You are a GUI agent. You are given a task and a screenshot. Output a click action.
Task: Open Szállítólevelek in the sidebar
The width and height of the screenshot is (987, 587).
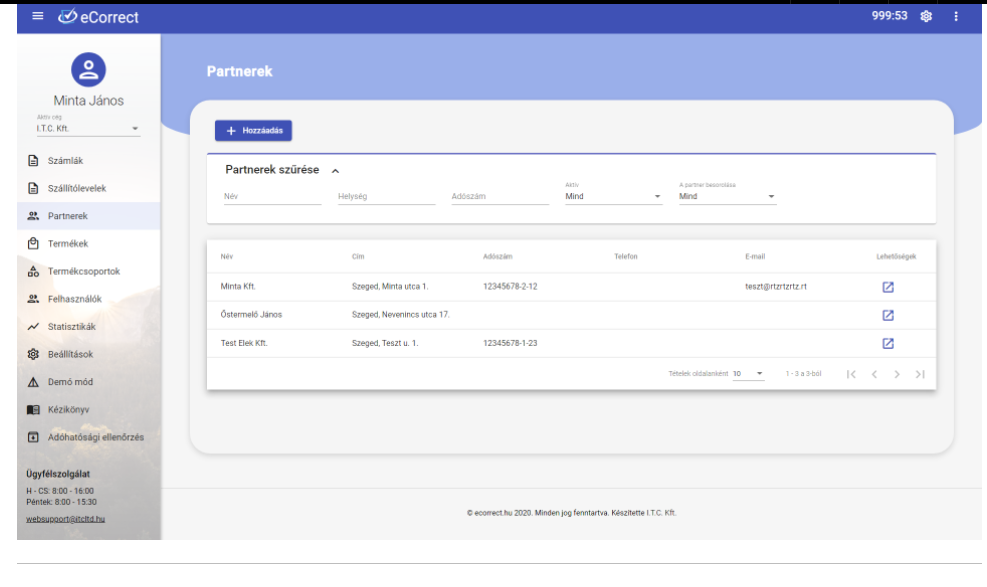[x=88, y=188]
